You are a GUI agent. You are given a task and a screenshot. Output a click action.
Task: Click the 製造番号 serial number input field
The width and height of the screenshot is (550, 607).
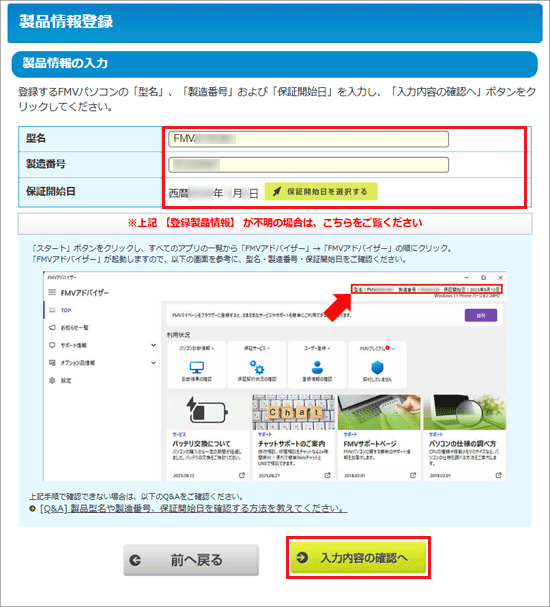click(x=308, y=165)
